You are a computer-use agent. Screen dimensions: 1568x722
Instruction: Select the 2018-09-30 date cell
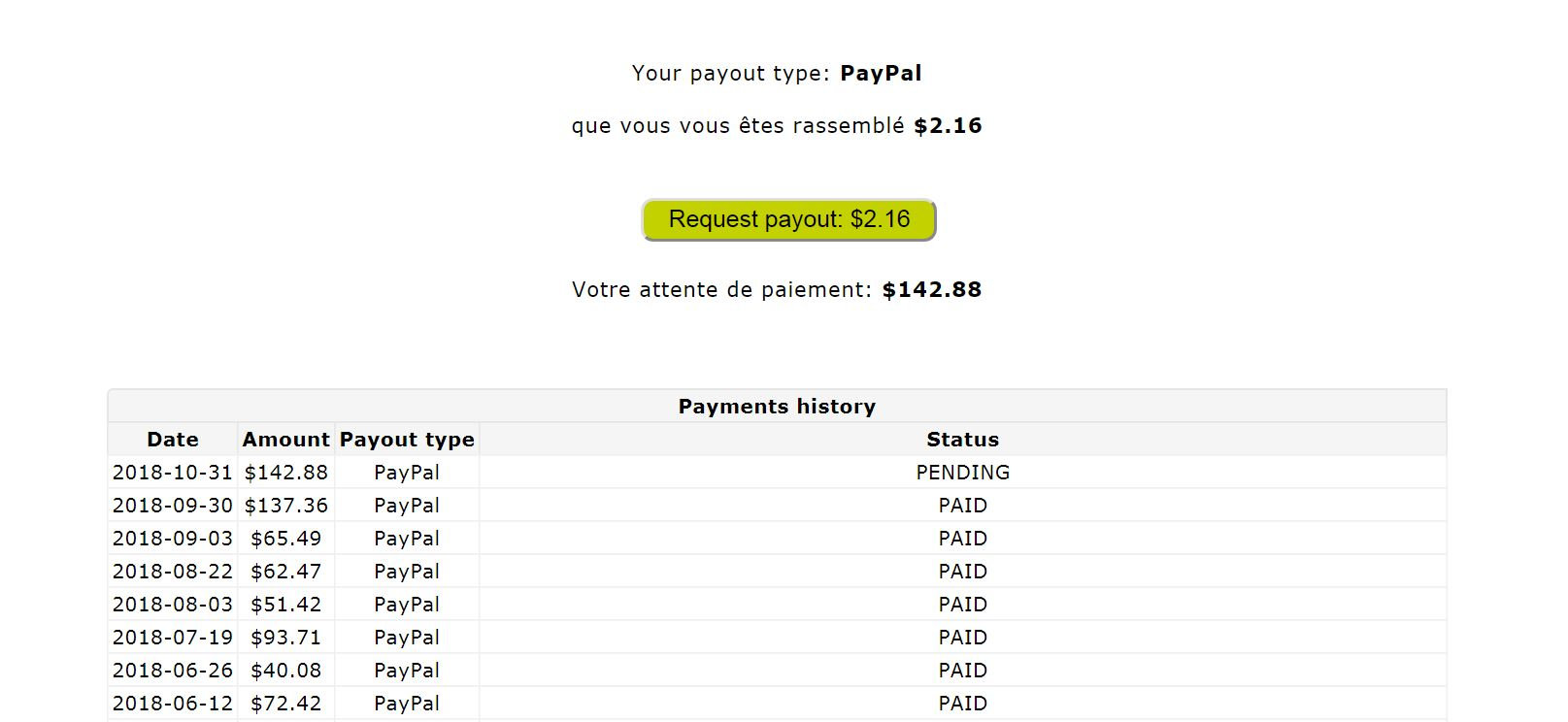click(x=173, y=506)
